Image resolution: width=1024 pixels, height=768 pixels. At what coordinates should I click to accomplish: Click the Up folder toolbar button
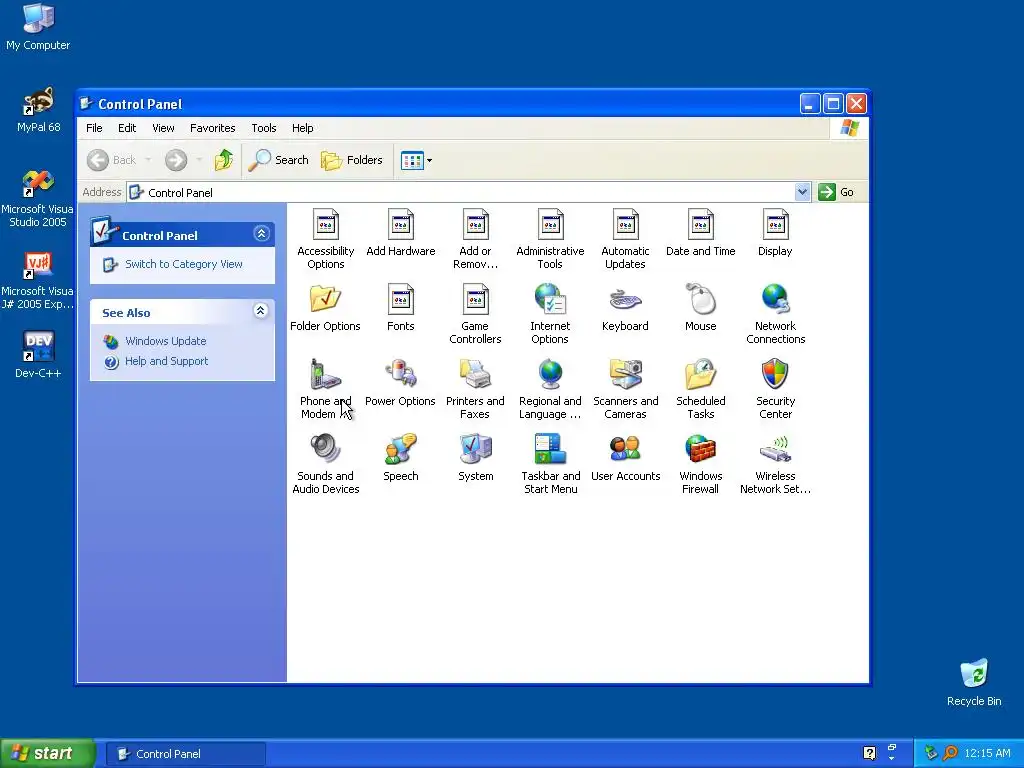point(223,160)
